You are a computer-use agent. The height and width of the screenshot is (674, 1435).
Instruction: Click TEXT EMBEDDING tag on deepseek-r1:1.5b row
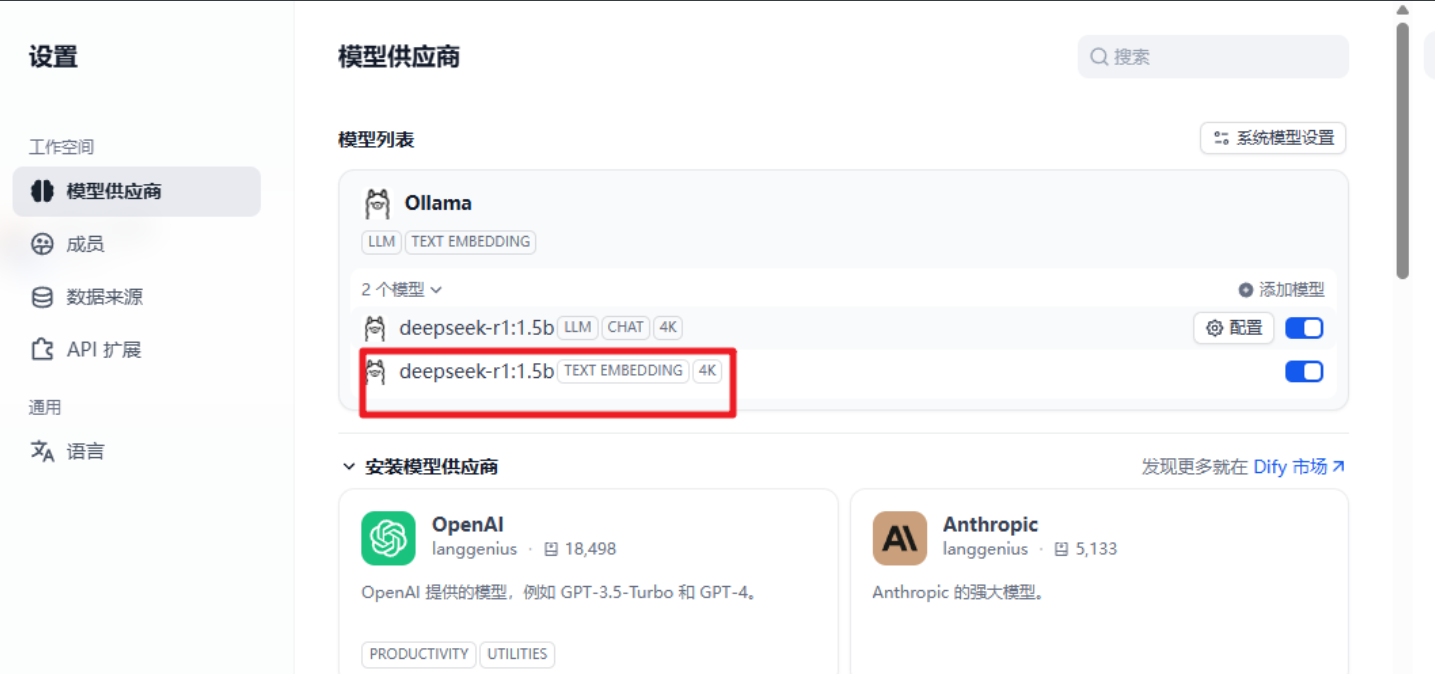click(x=623, y=371)
